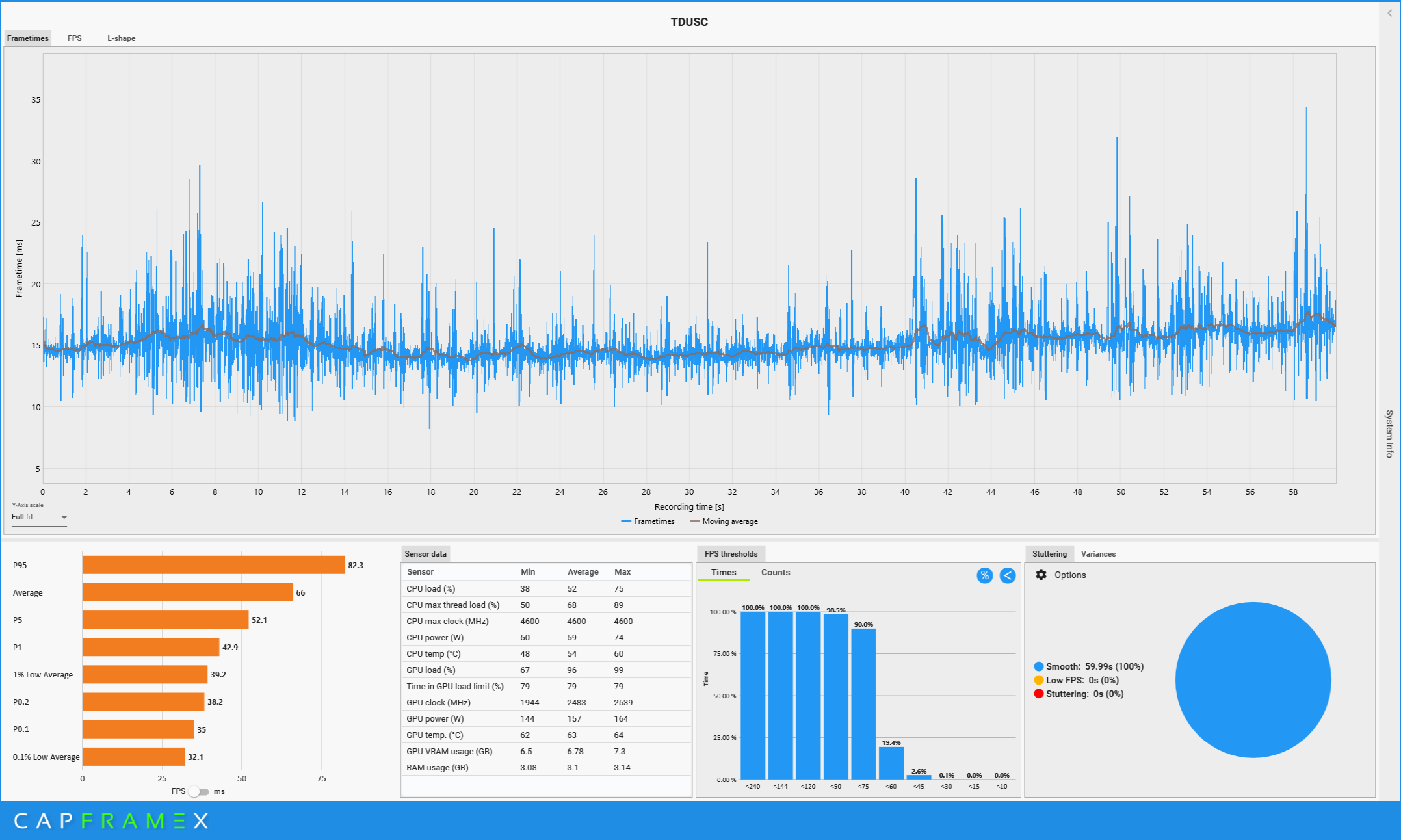Click the blue stuttering pie chart
Image resolution: width=1401 pixels, height=840 pixels.
pyautogui.click(x=1252, y=679)
